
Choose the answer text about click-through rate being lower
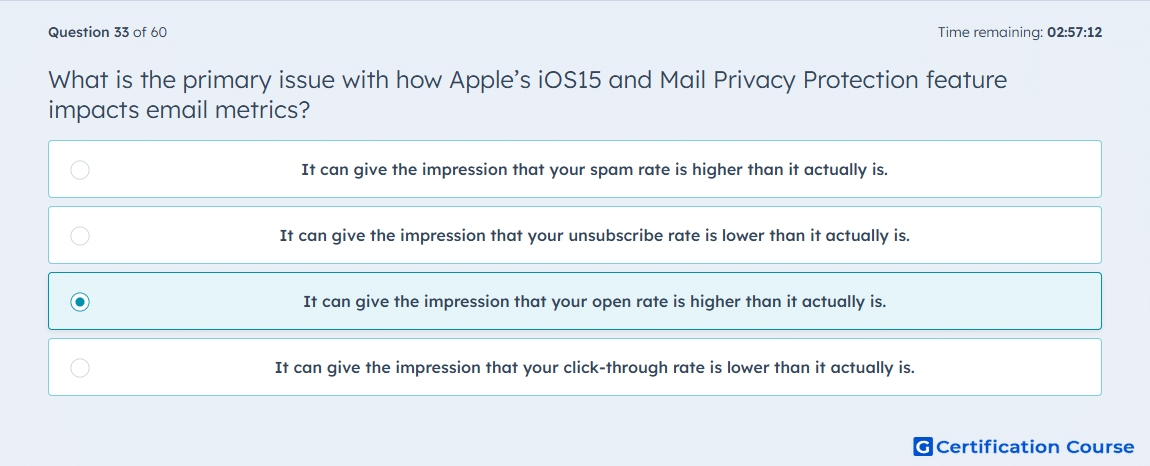(594, 368)
